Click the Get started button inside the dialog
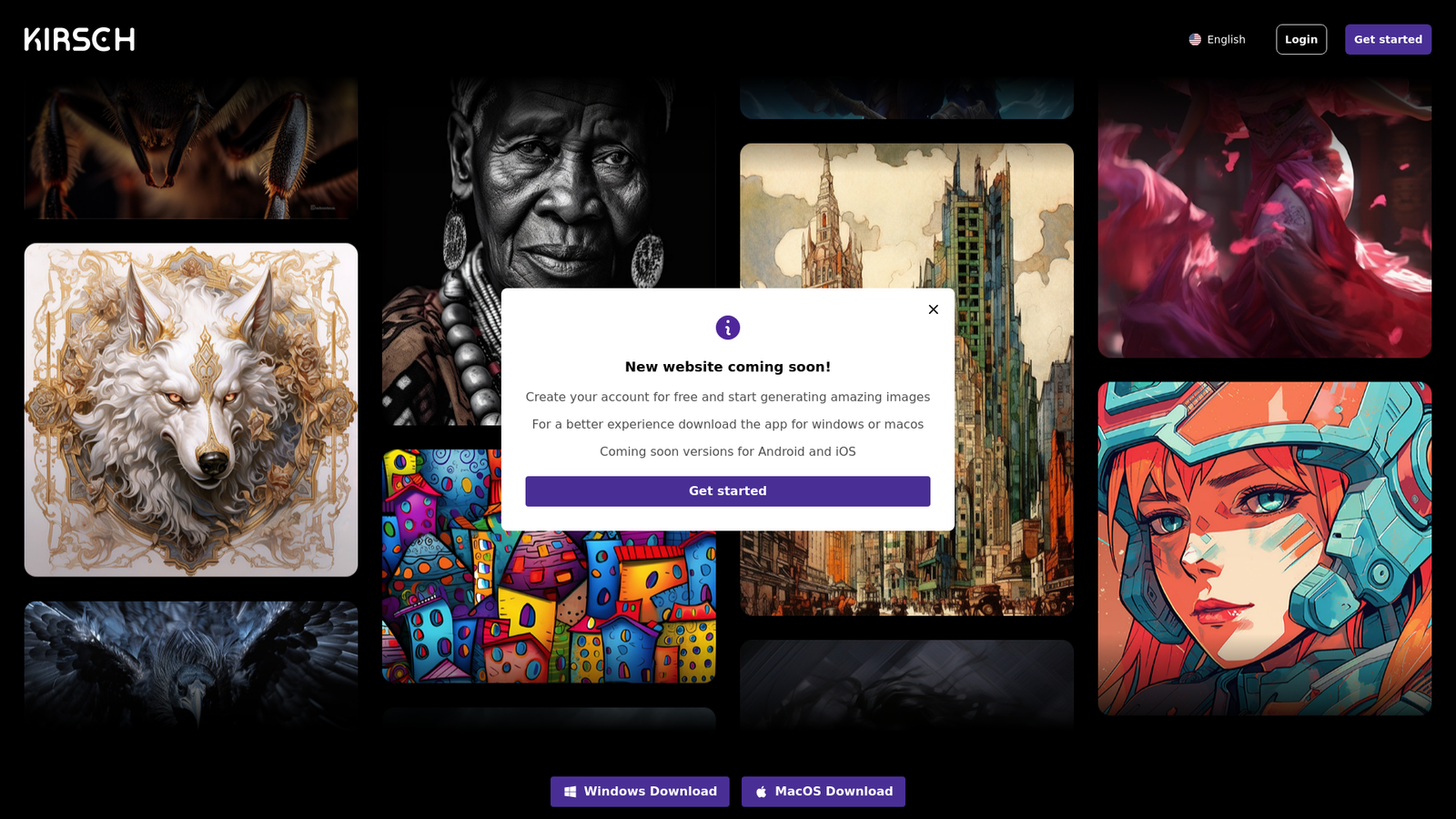The height and width of the screenshot is (819, 1456). [x=728, y=491]
